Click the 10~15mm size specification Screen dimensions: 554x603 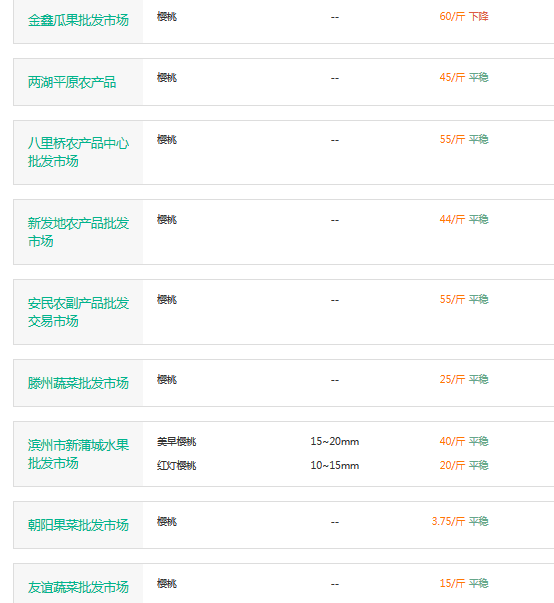[335, 465]
